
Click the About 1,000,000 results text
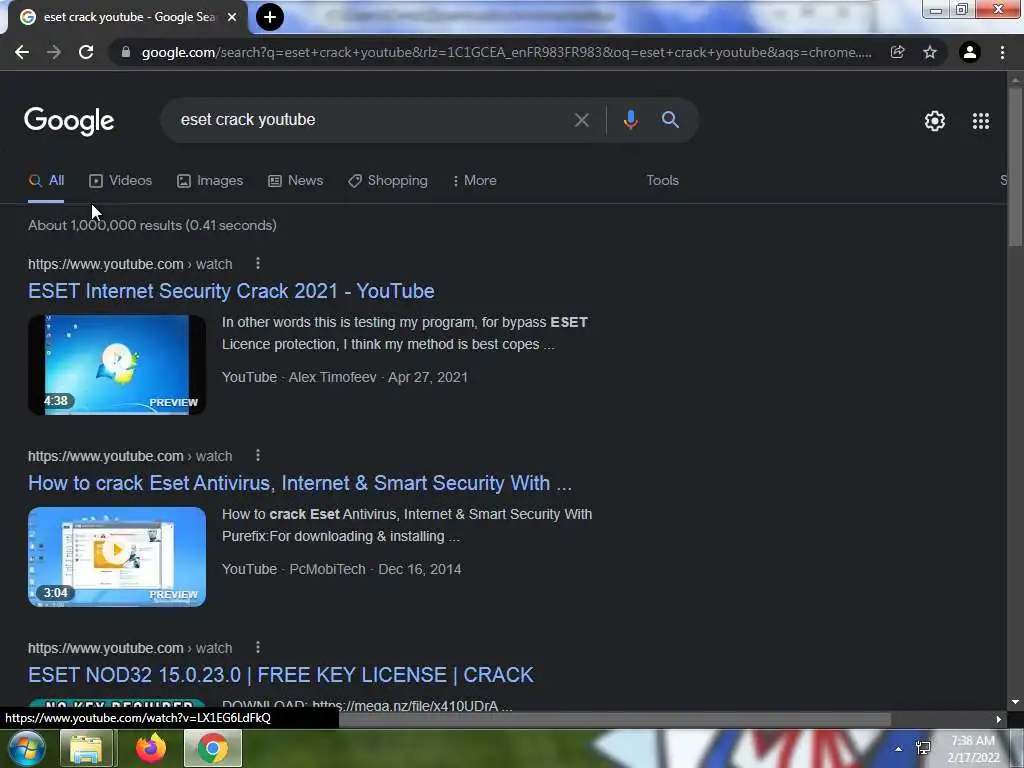click(x=152, y=225)
